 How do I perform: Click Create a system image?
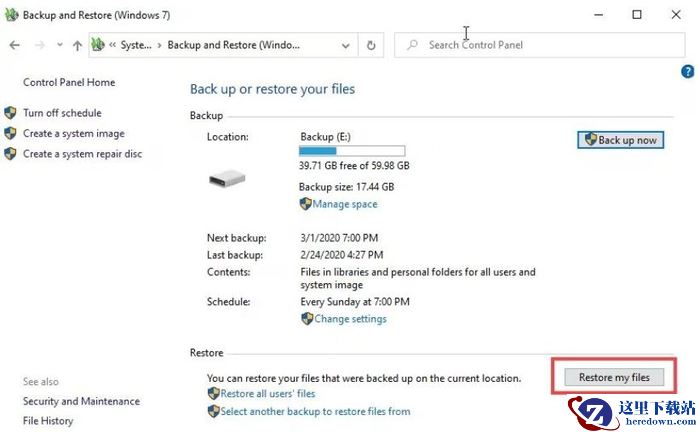74,133
